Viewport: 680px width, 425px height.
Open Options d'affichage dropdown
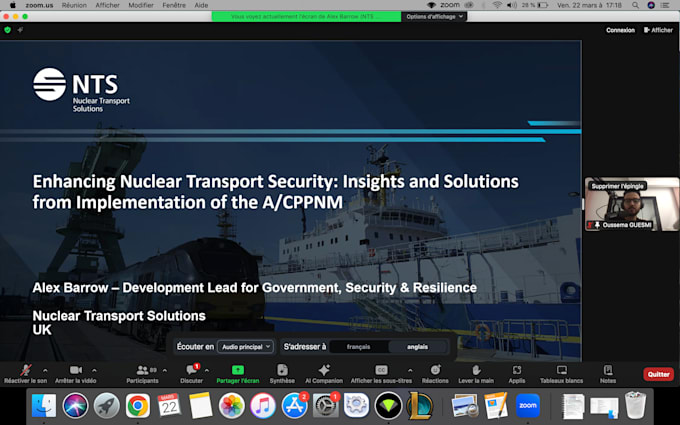tap(434, 16)
